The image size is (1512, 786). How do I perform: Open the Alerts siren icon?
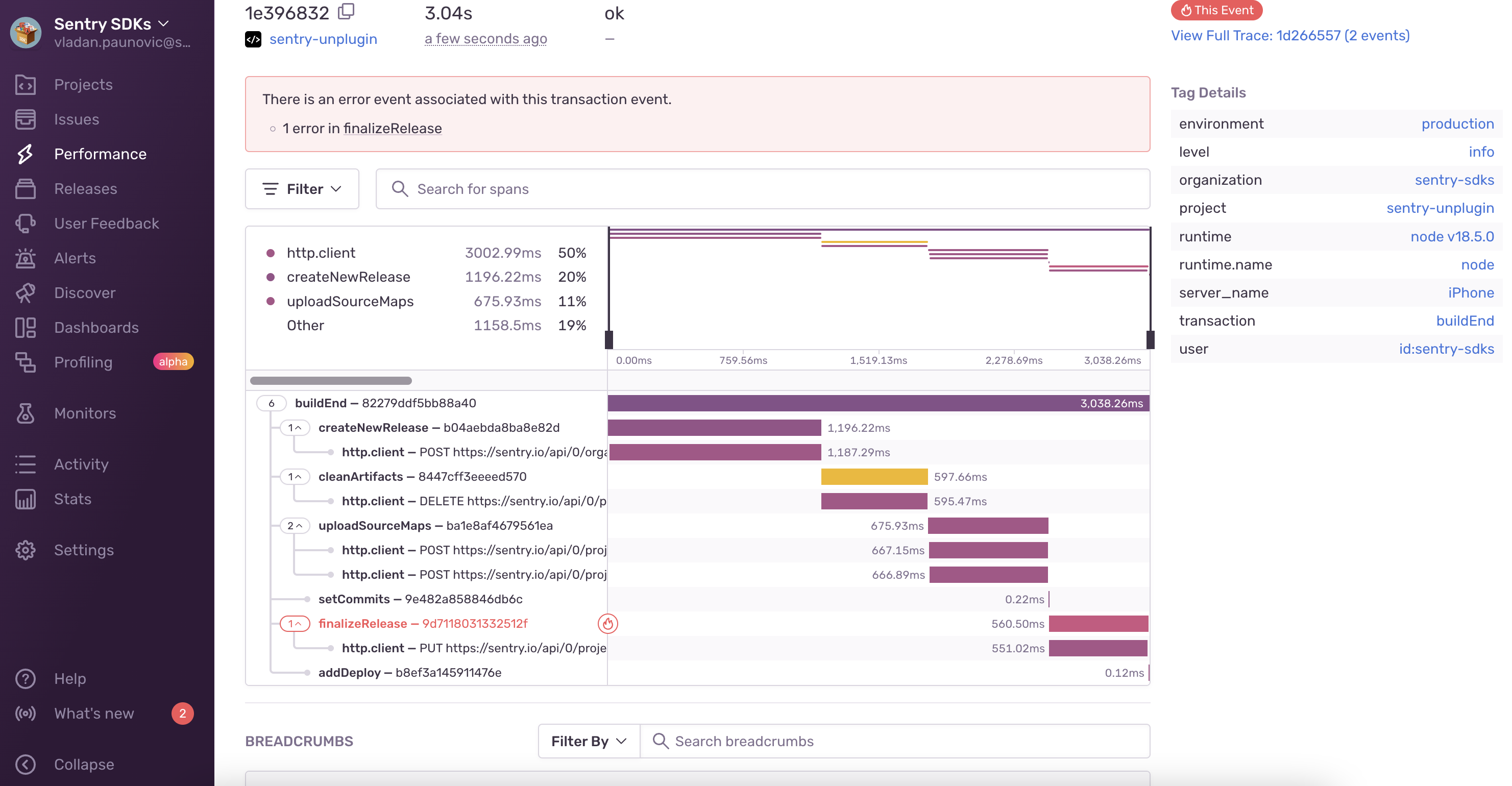[25, 258]
